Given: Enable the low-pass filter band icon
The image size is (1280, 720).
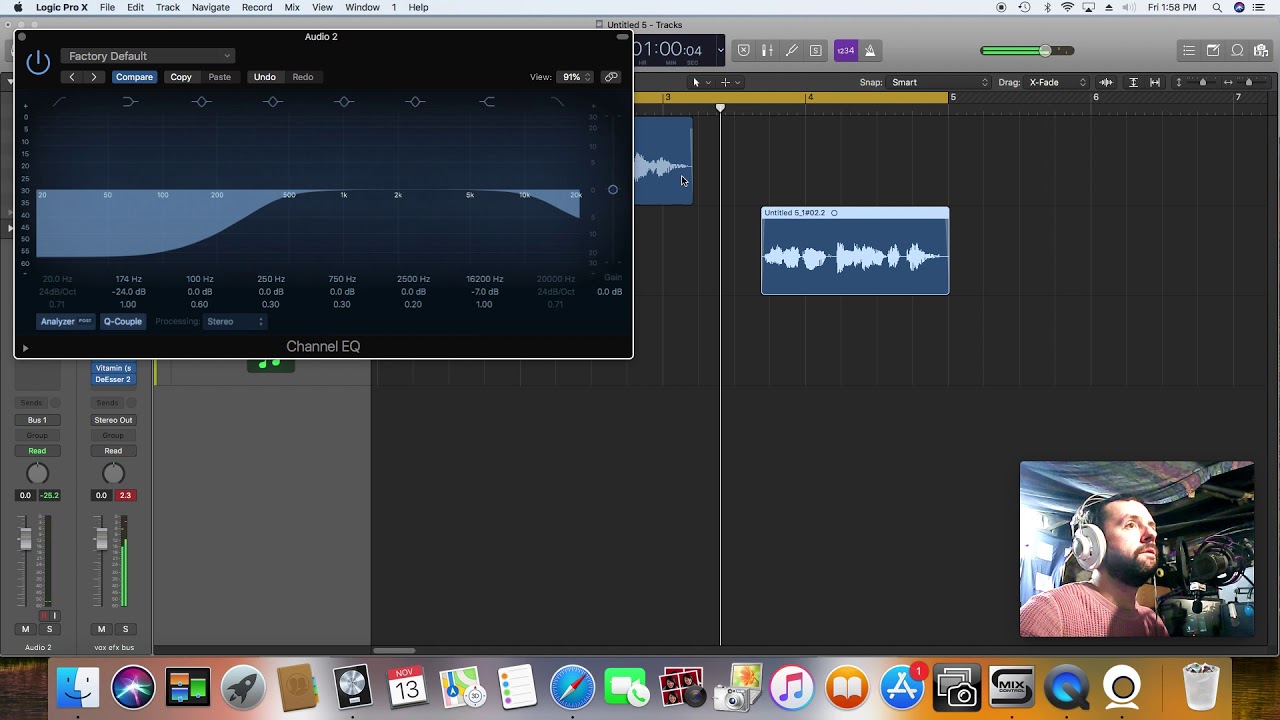Looking at the screenshot, I should pyautogui.click(x=557, y=102).
